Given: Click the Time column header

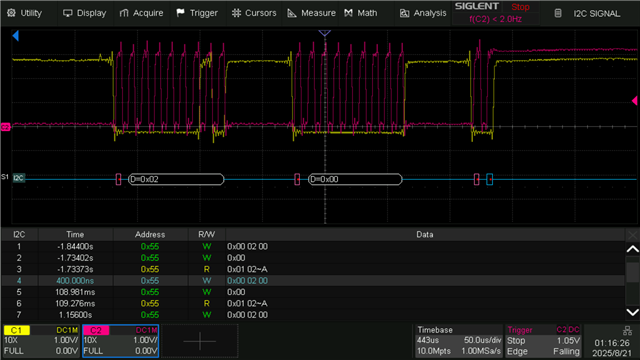Looking at the screenshot, I should pyautogui.click(x=75, y=235).
